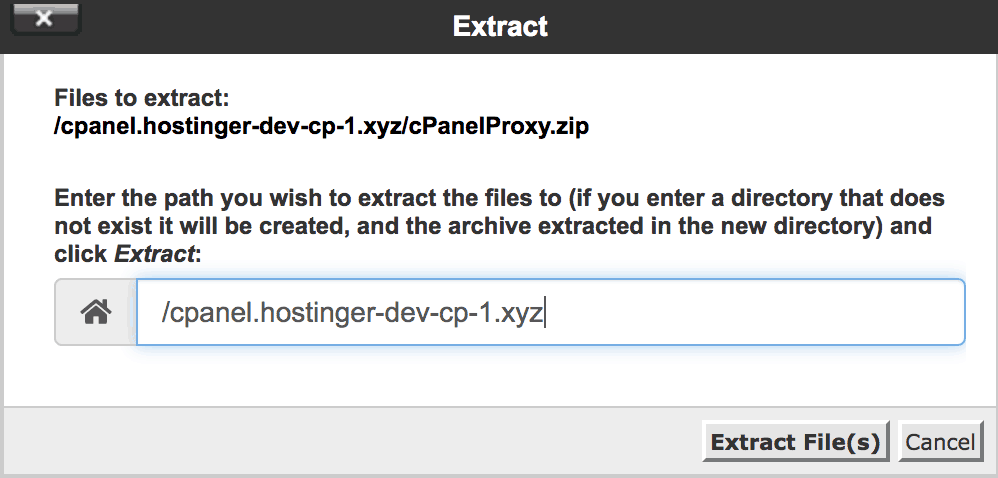
Task: Click the word 'Files' in the top label
Action: pos(80,99)
